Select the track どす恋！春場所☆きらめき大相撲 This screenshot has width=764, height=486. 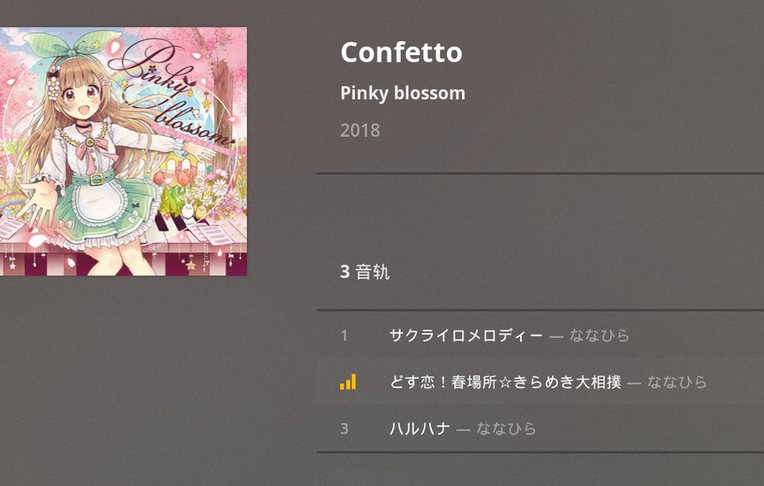505,382
